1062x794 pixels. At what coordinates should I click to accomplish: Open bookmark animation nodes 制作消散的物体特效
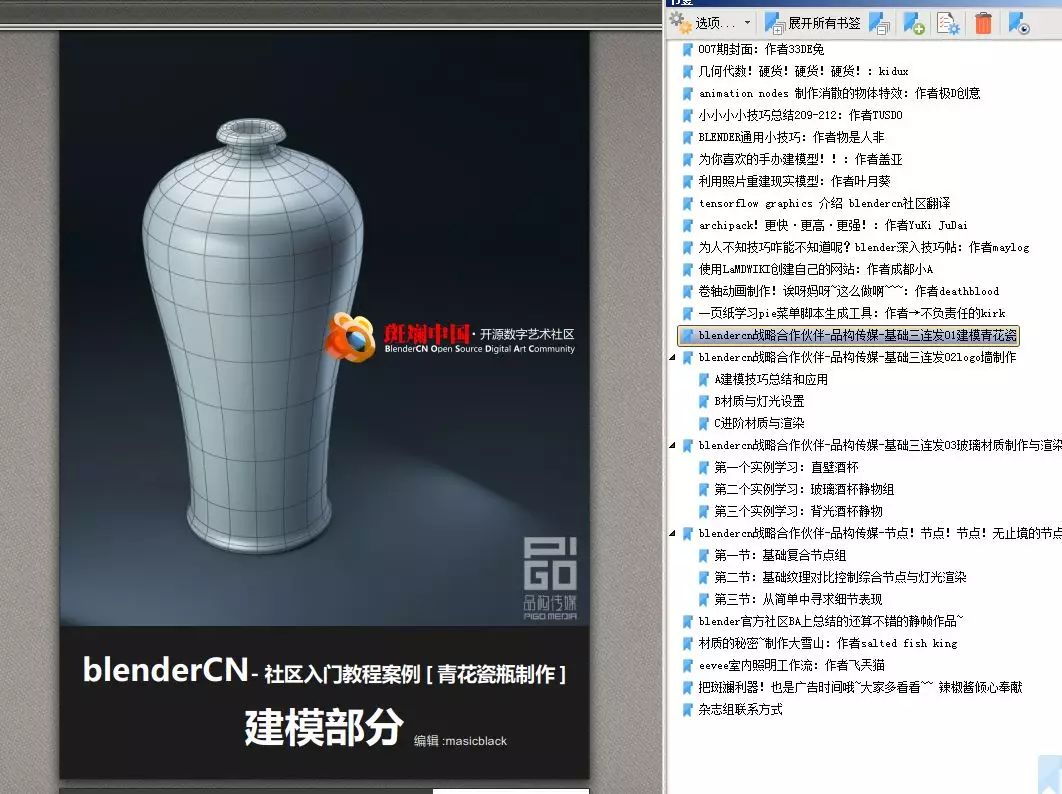[x=839, y=93]
